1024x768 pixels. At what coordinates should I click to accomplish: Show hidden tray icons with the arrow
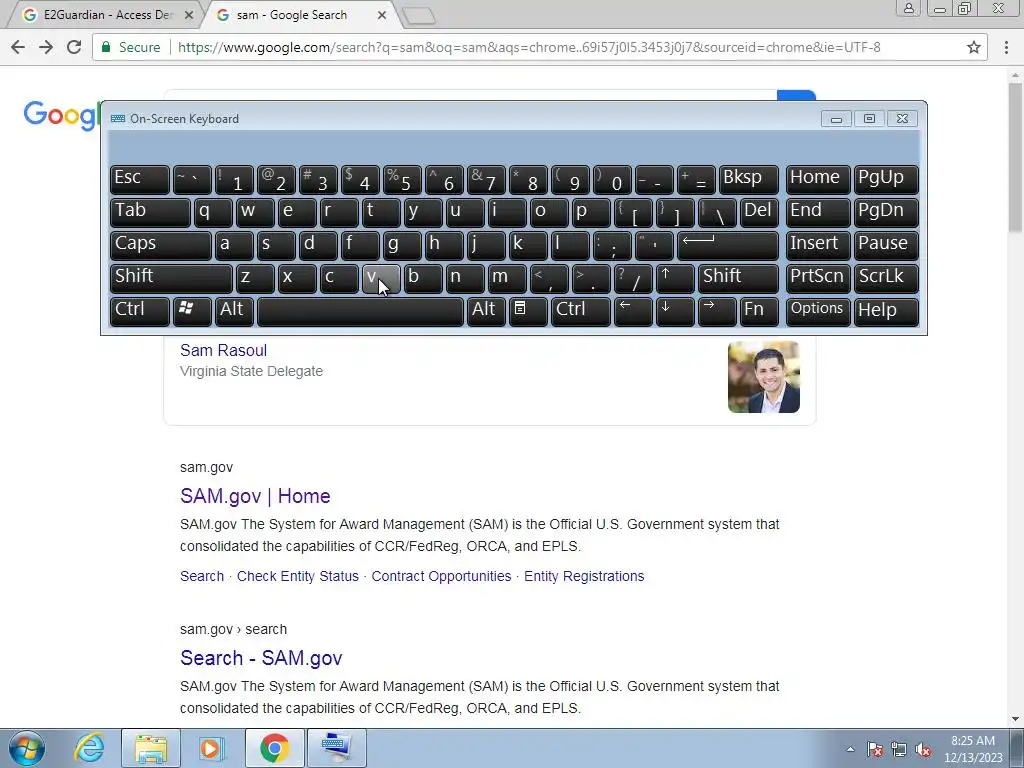850,749
